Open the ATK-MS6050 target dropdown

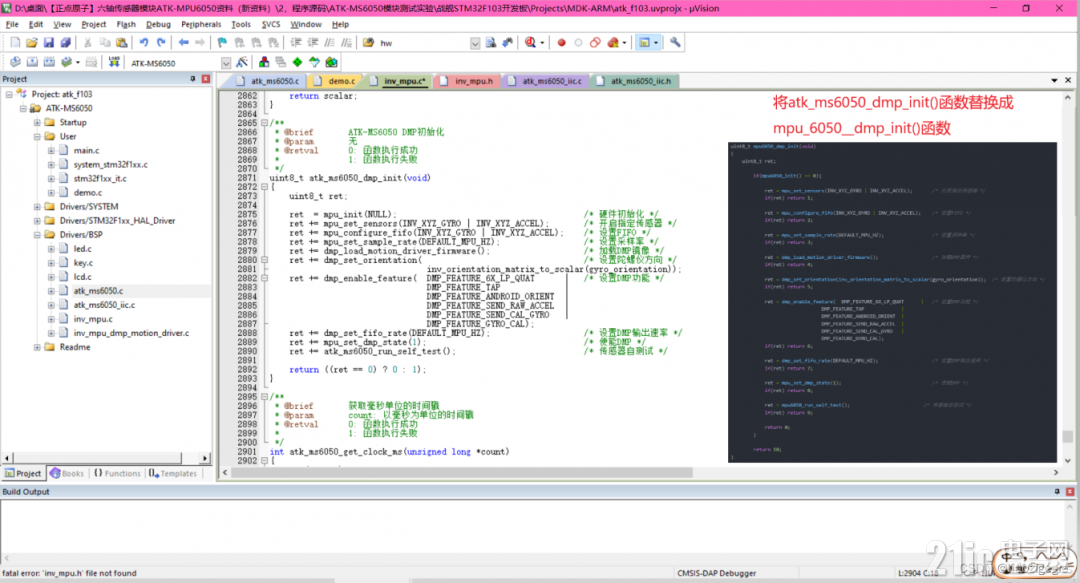(x=226, y=63)
